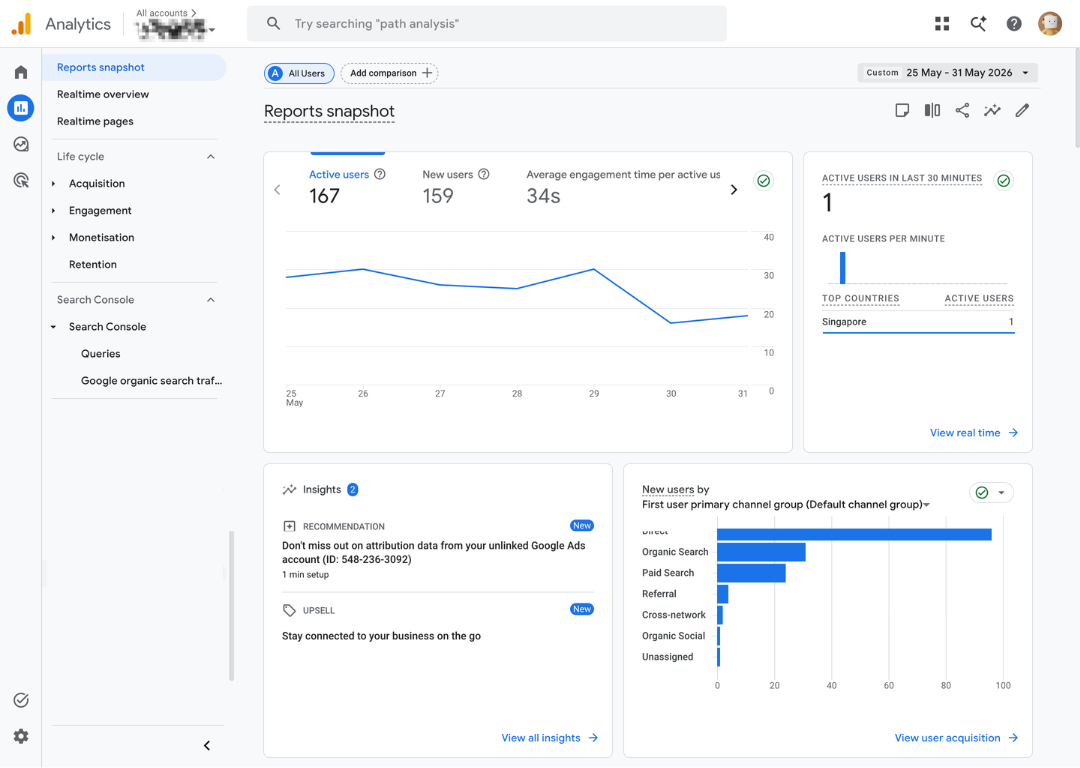The height and width of the screenshot is (768, 1080).
Task: Click the Reports snapshot page title
Action: [x=329, y=112]
